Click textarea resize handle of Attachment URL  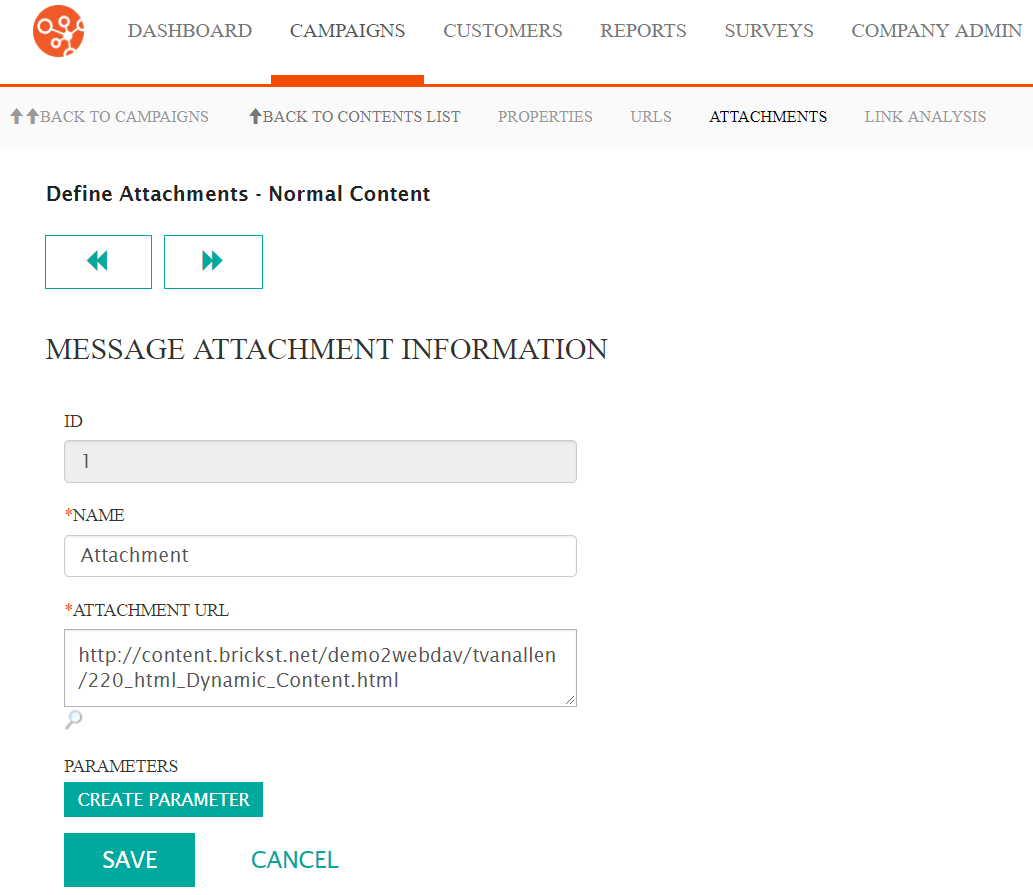click(570, 700)
